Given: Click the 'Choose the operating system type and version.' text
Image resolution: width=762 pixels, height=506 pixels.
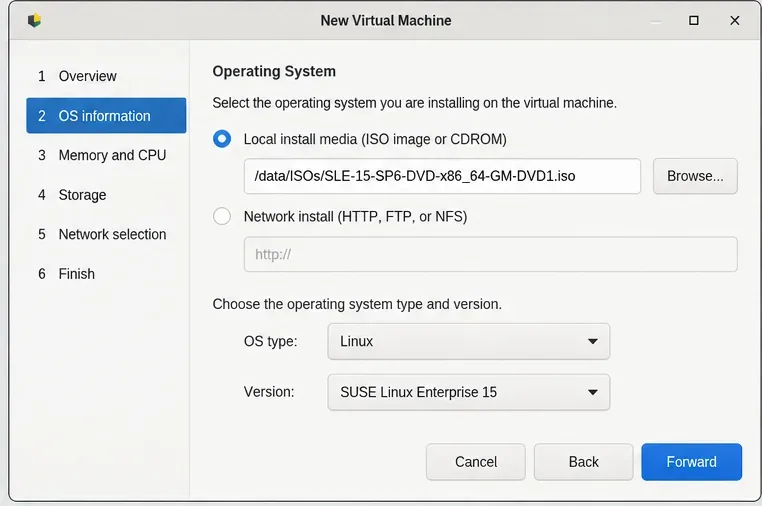Looking at the screenshot, I should tap(357, 304).
